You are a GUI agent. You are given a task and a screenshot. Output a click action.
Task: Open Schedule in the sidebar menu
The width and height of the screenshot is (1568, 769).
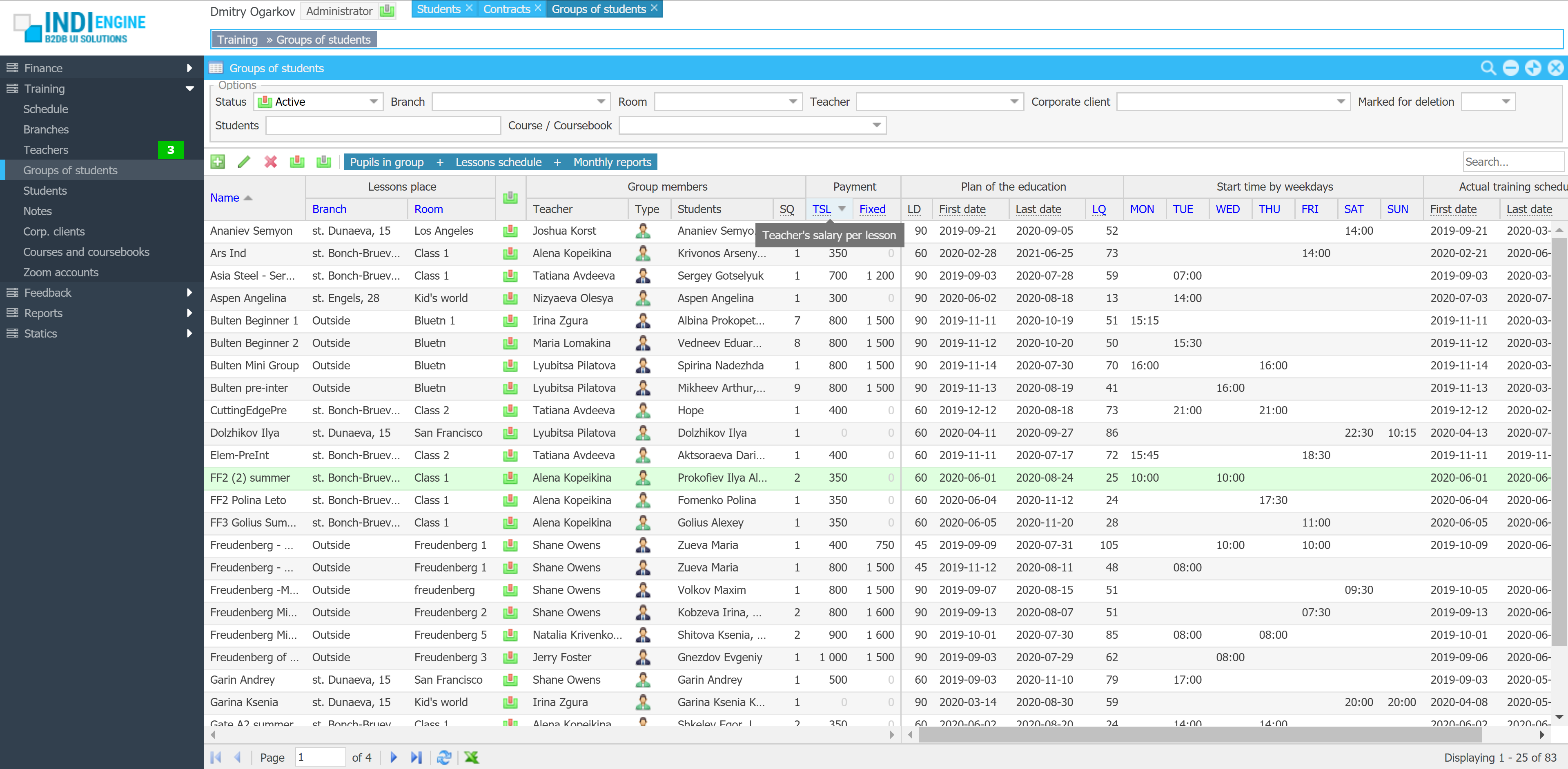point(46,109)
